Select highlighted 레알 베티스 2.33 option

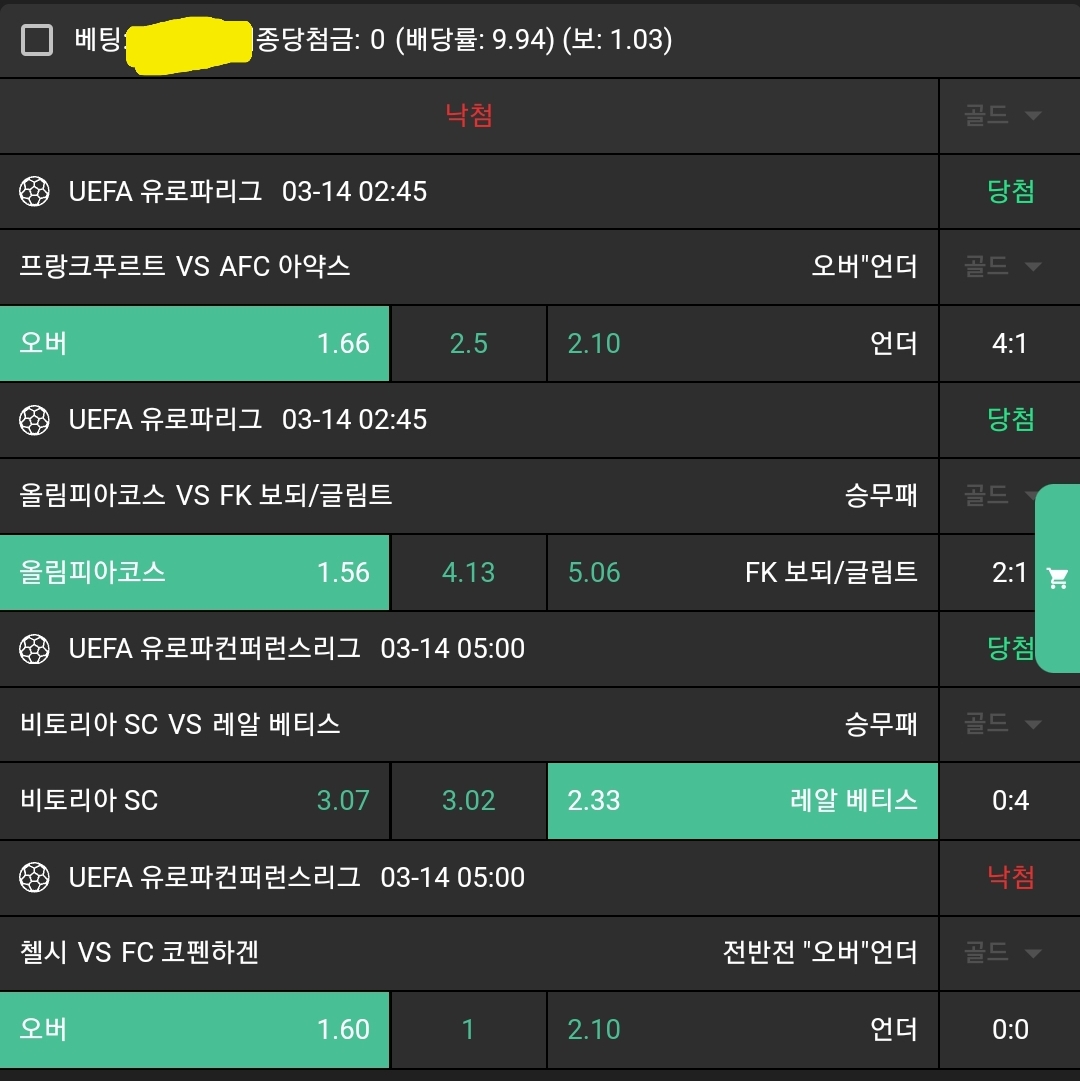(x=742, y=800)
